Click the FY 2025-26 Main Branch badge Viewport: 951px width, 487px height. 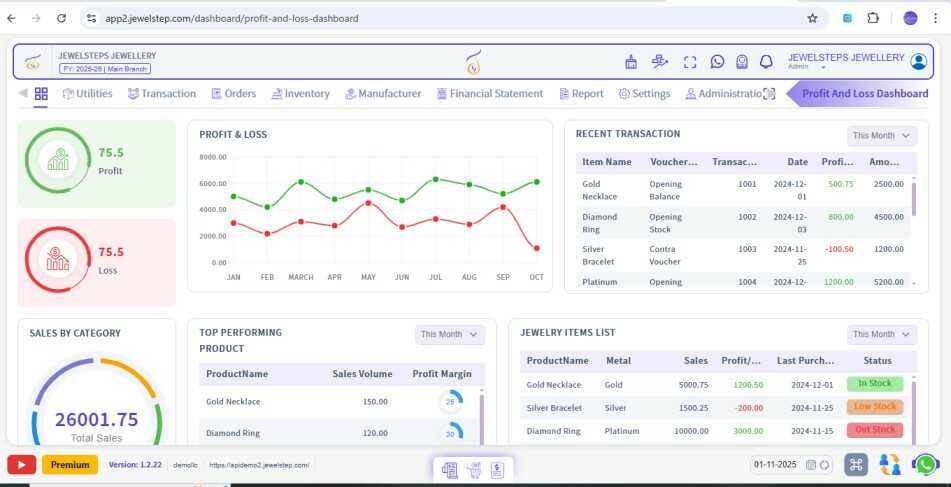pyautogui.click(x=105, y=69)
